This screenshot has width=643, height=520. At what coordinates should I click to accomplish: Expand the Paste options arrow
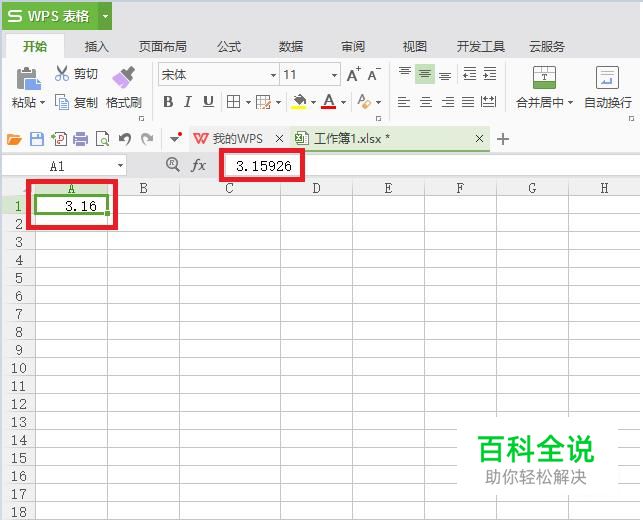[x=42, y=103]
